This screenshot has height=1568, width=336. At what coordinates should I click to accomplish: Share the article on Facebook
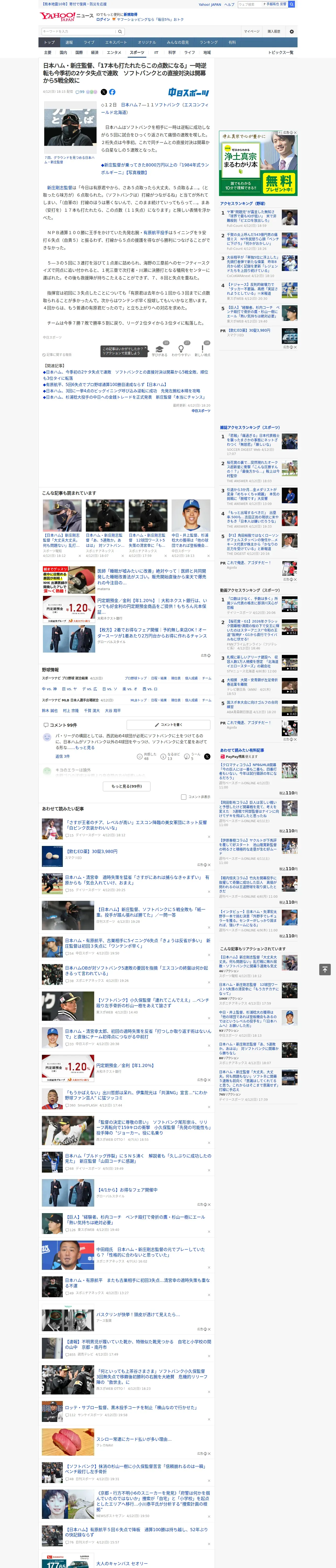112,92
